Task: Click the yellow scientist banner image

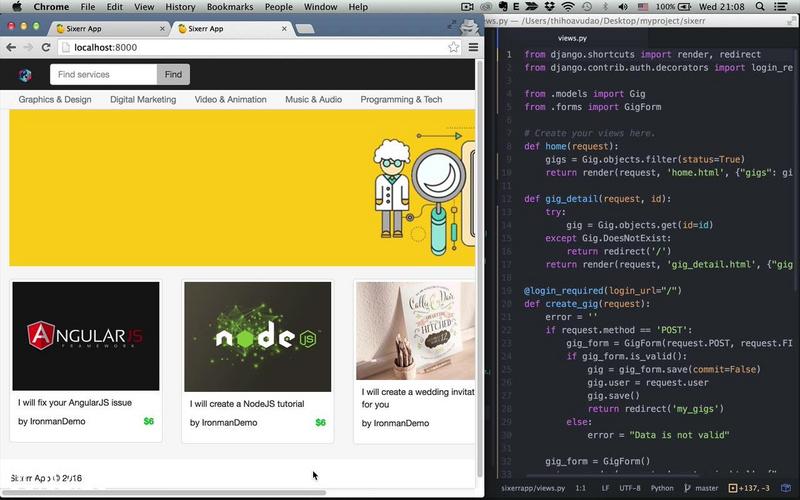Action: point(242,188)
